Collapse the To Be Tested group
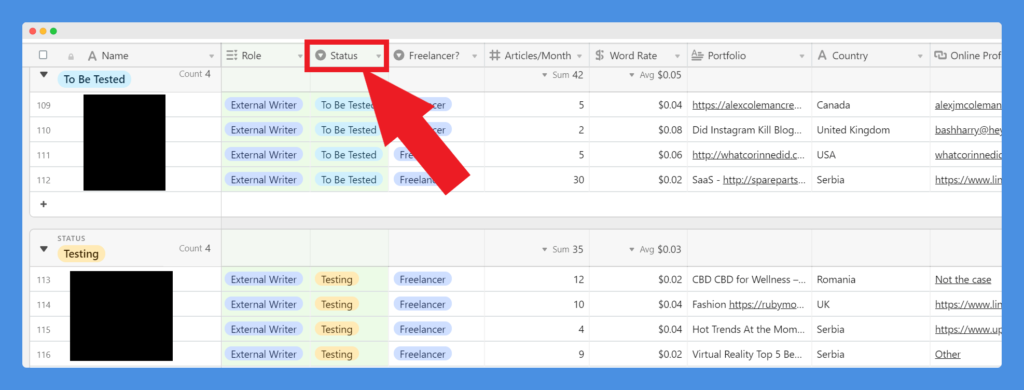This screenshot has height=390, width=1024. click(x=44, y=75)
